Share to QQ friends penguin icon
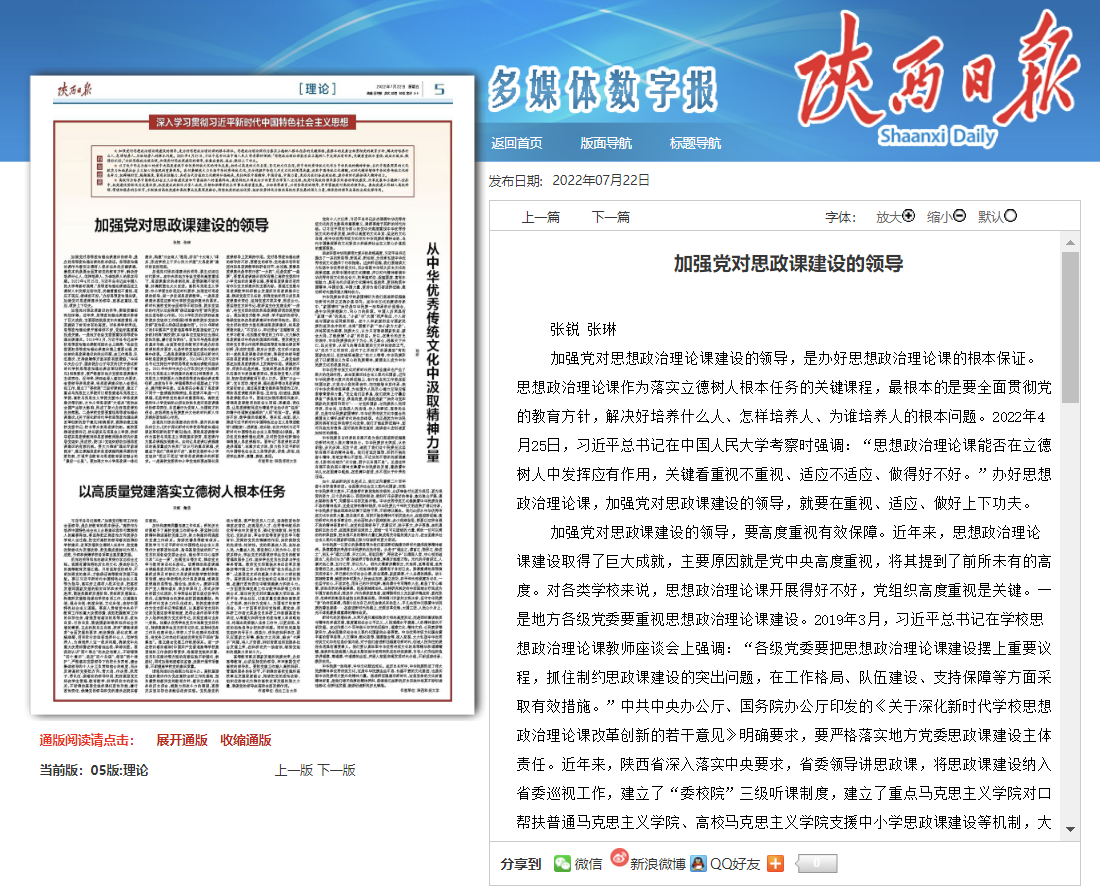This screenshot has width=1100, height=891. click(698, 864)
